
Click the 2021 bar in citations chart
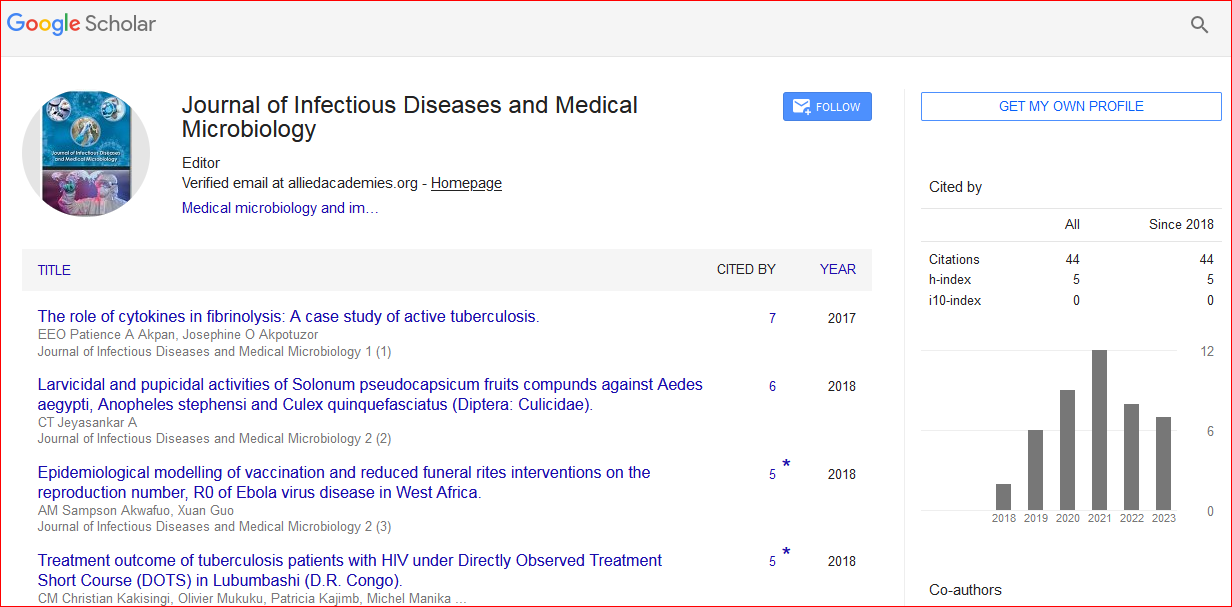[1099, 430]
